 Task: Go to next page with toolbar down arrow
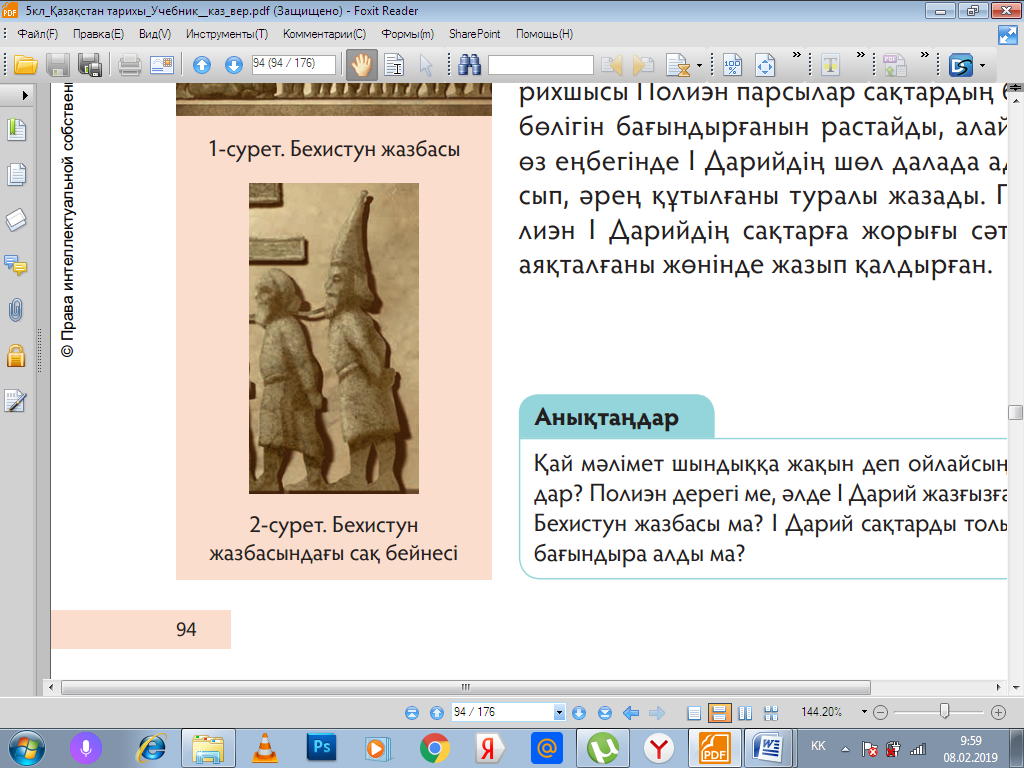pos(233,65)
